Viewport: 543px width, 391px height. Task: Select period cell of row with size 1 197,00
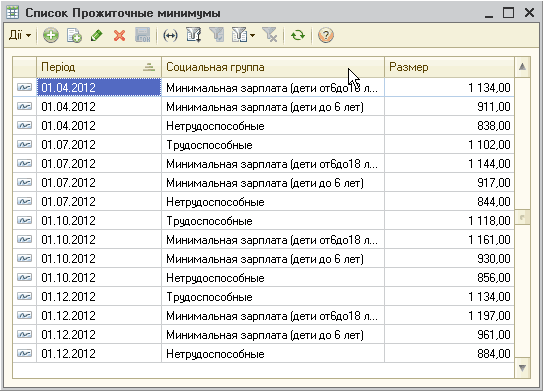tap(99, 316)
